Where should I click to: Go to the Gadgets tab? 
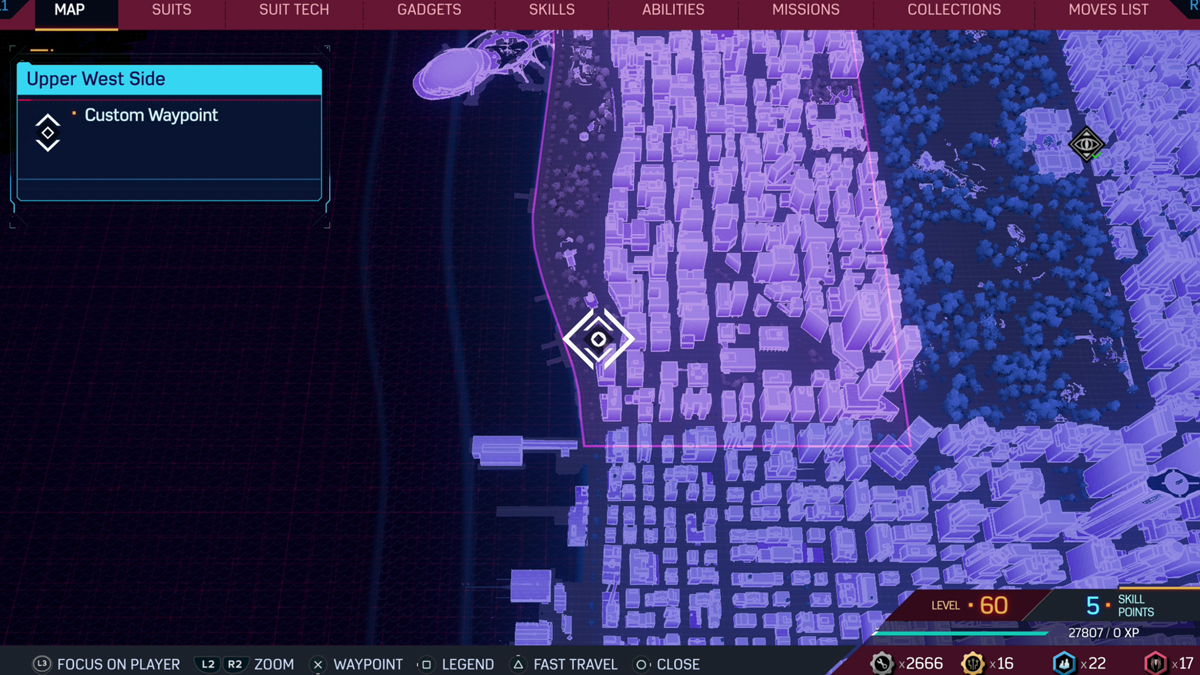(429, 10)
